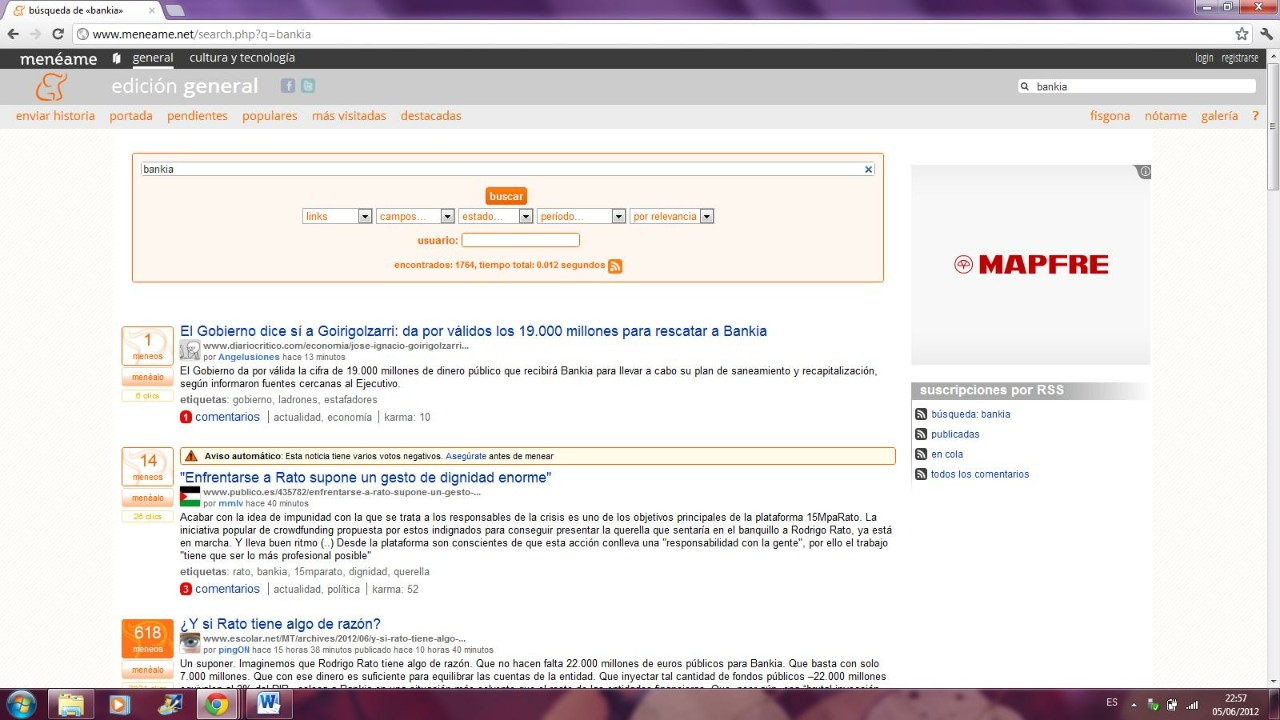The width and height of the screenshot is (1280, 720).
Task: Open the Facebook icon next to edición general
Action: 288,86
